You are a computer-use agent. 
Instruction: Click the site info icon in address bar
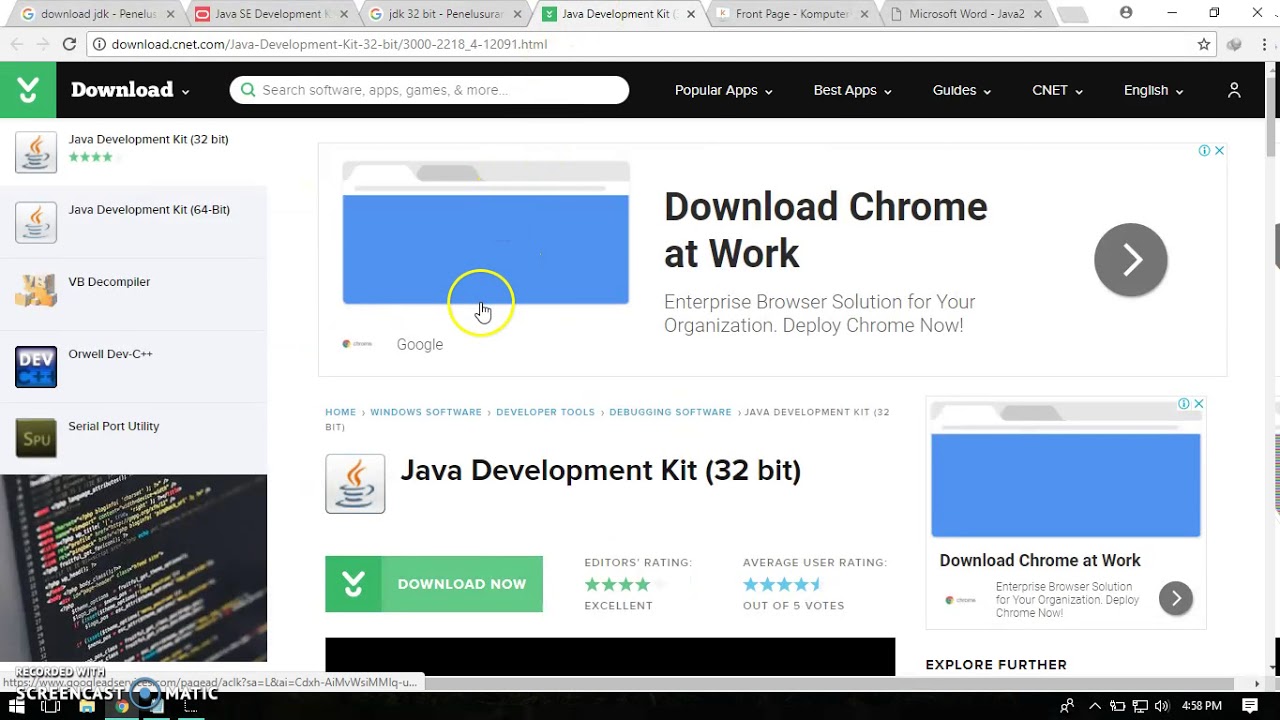[99, 44]
